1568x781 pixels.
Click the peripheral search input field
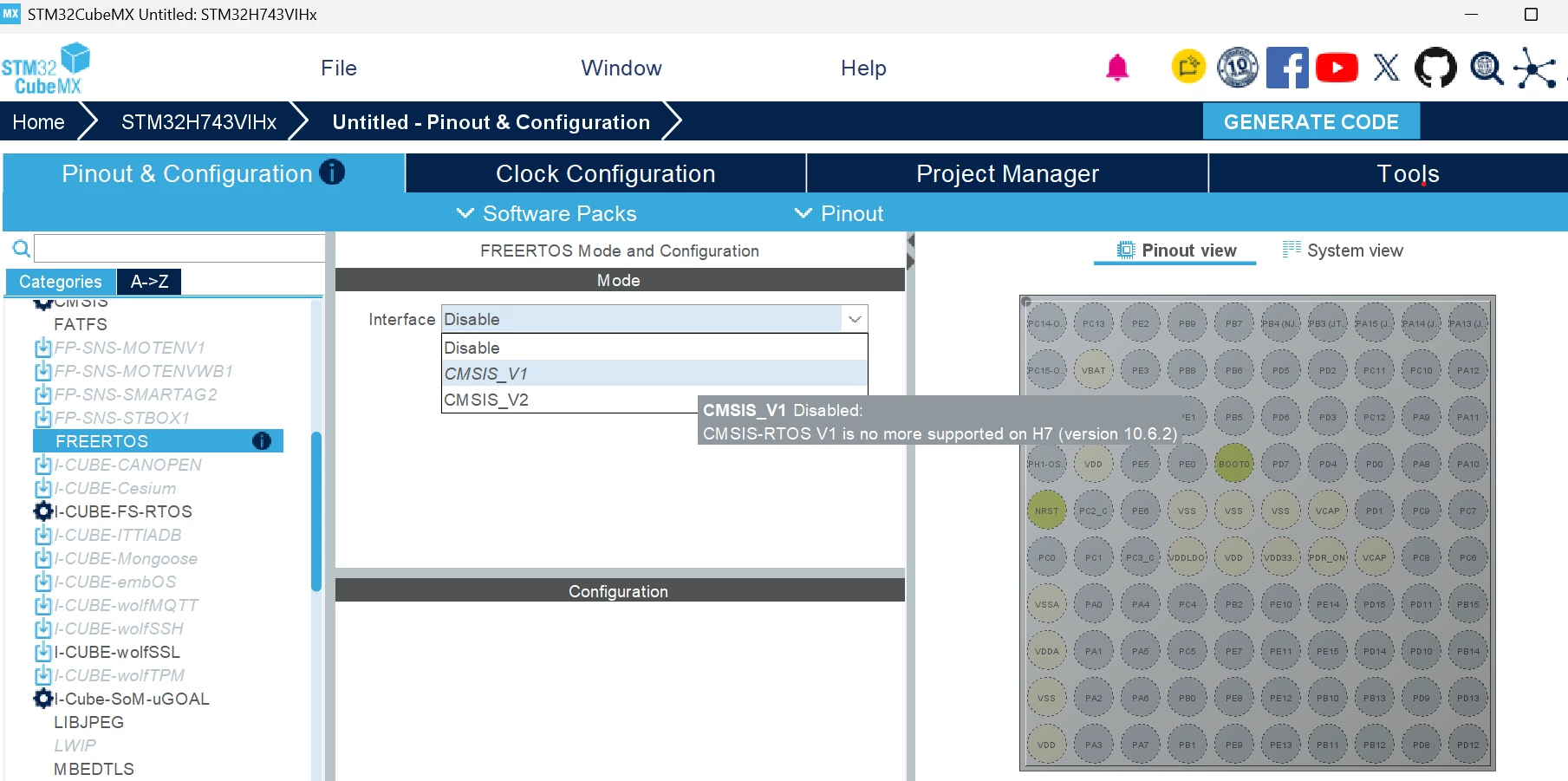(x=179, y=248)
